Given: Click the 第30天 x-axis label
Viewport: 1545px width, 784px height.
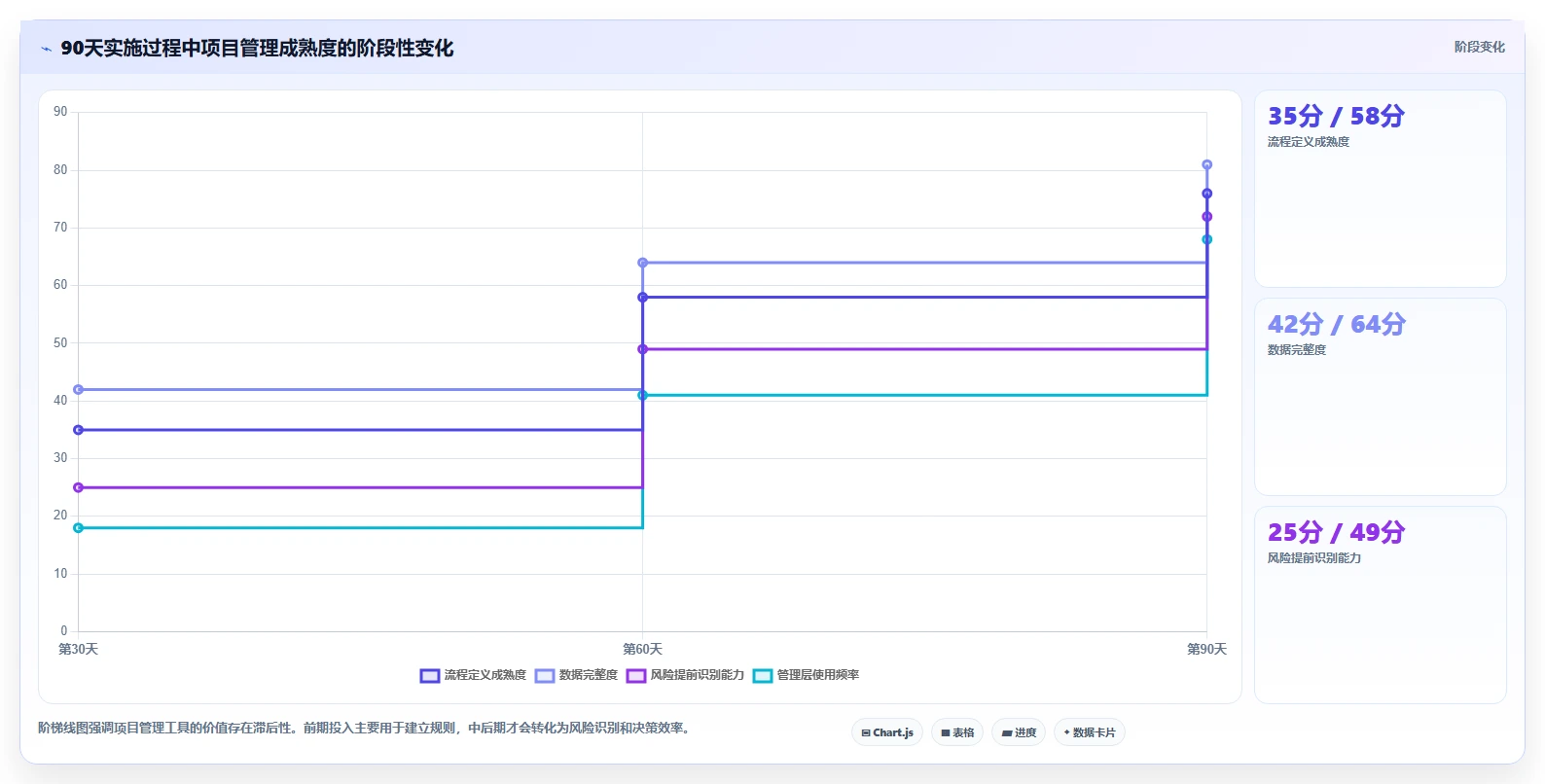Looking at the screenshot, I should point(78,649).
